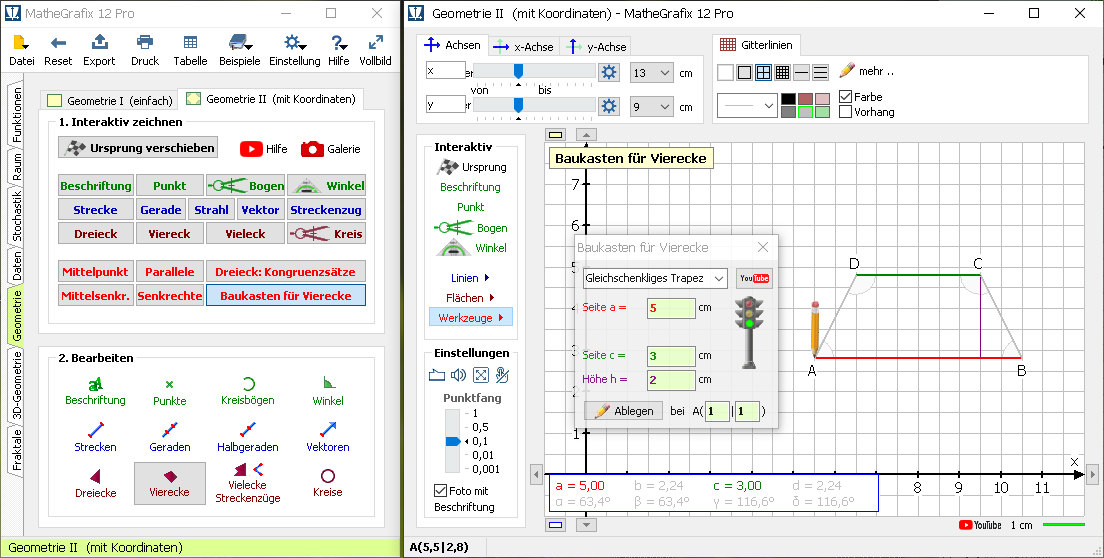Edit Kreise in Bearbeiten section
Viewport: 1104px width, 558px height.
point(328,483)
